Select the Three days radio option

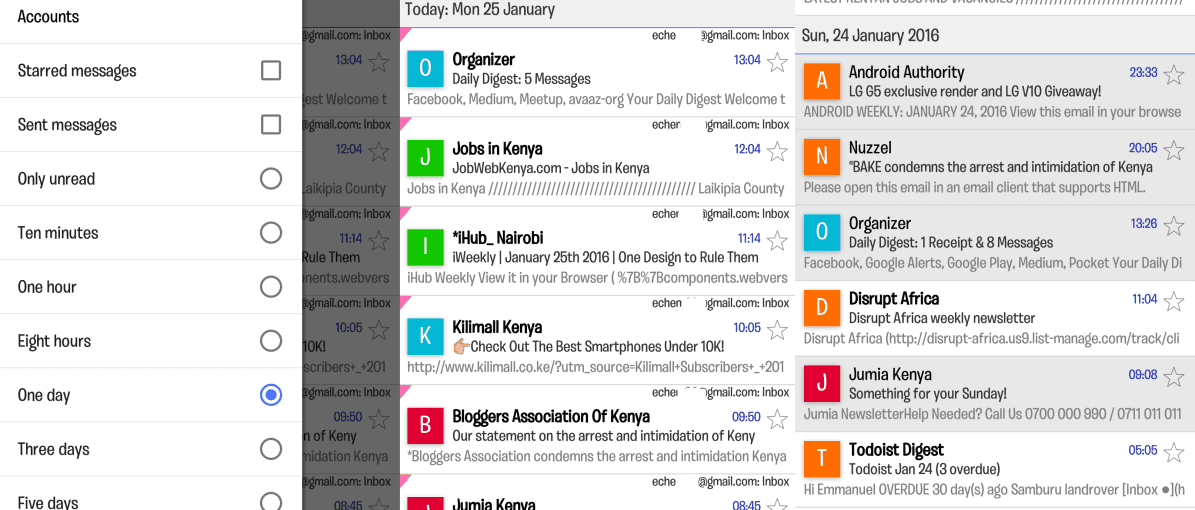(x=271, y=449)
